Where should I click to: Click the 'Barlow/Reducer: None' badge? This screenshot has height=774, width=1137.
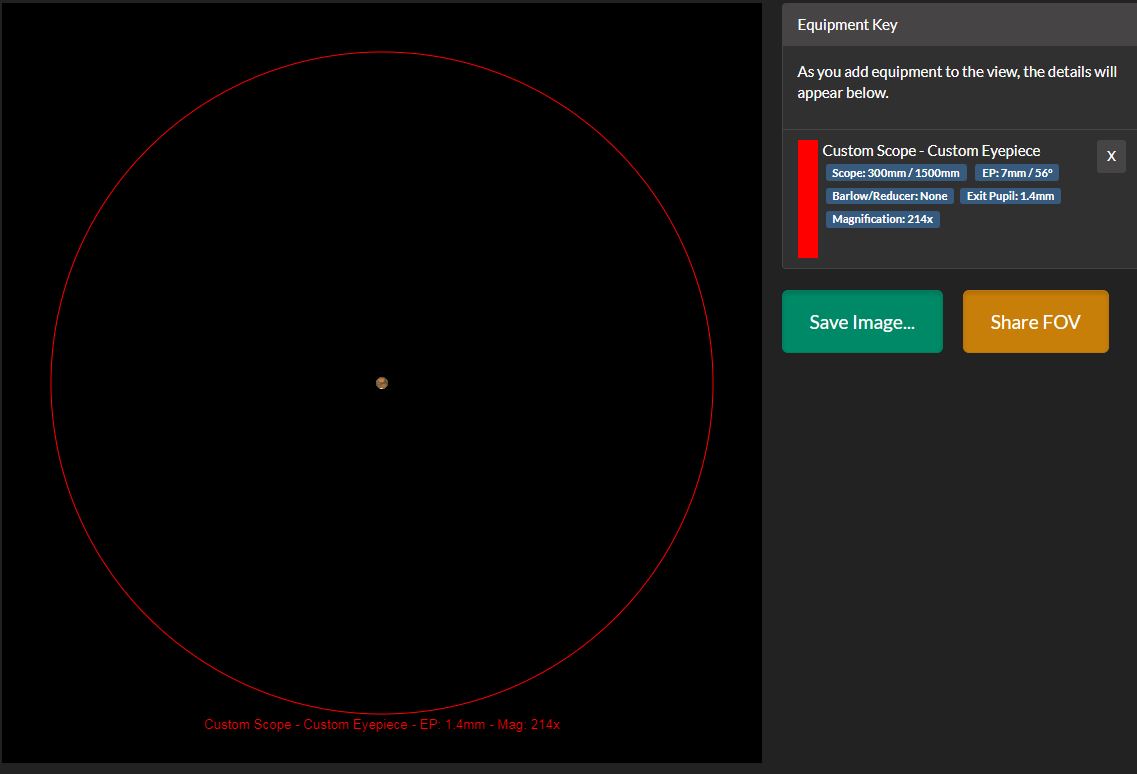tap(890, 196)
